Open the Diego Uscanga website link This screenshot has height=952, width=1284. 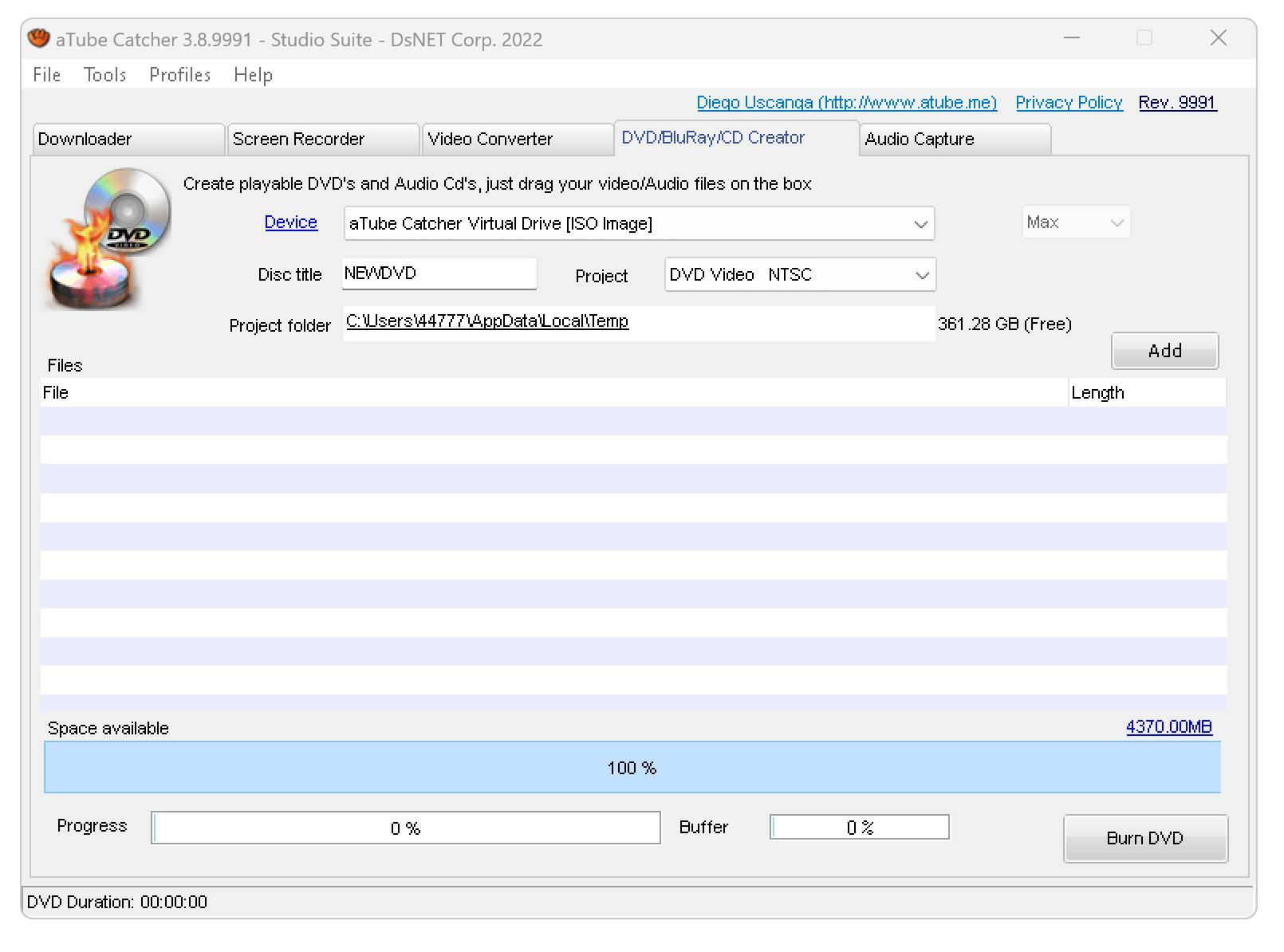click(x=847, y=103)
